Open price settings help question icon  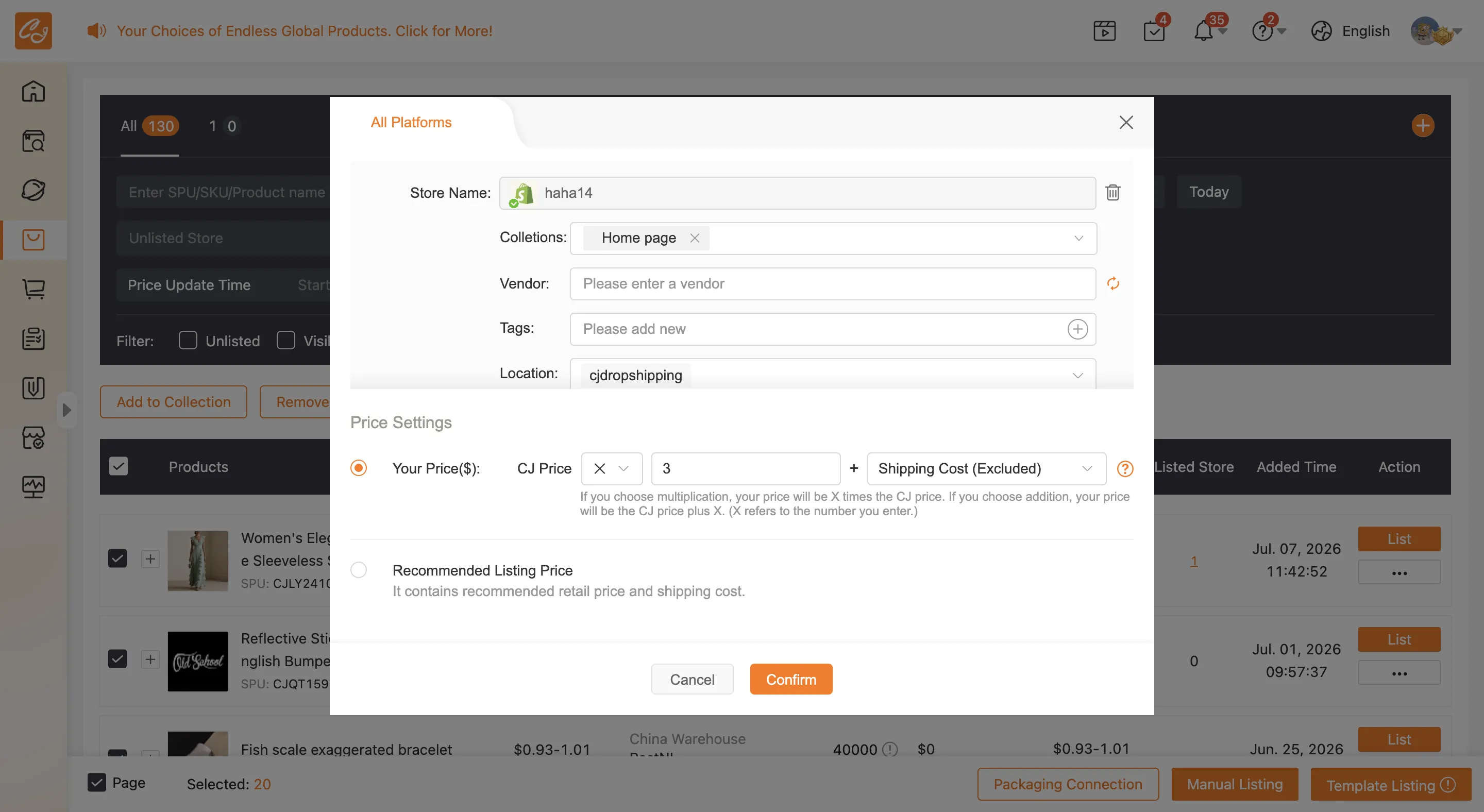click(1125, 469)
